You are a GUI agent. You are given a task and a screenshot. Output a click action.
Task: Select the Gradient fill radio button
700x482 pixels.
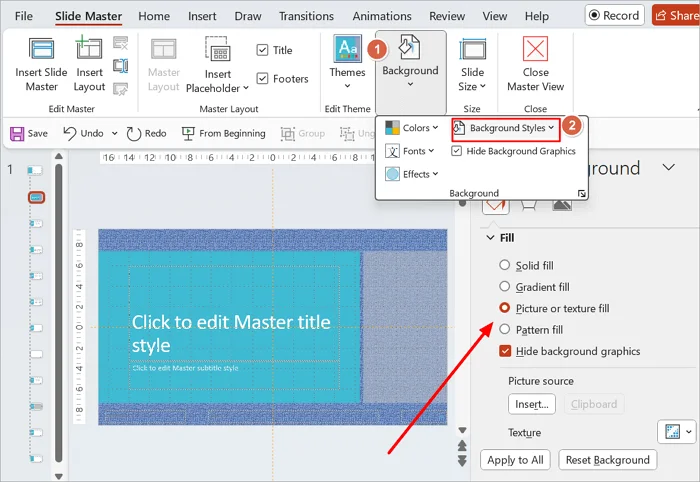pyautogui.click(x=504, y=287)
